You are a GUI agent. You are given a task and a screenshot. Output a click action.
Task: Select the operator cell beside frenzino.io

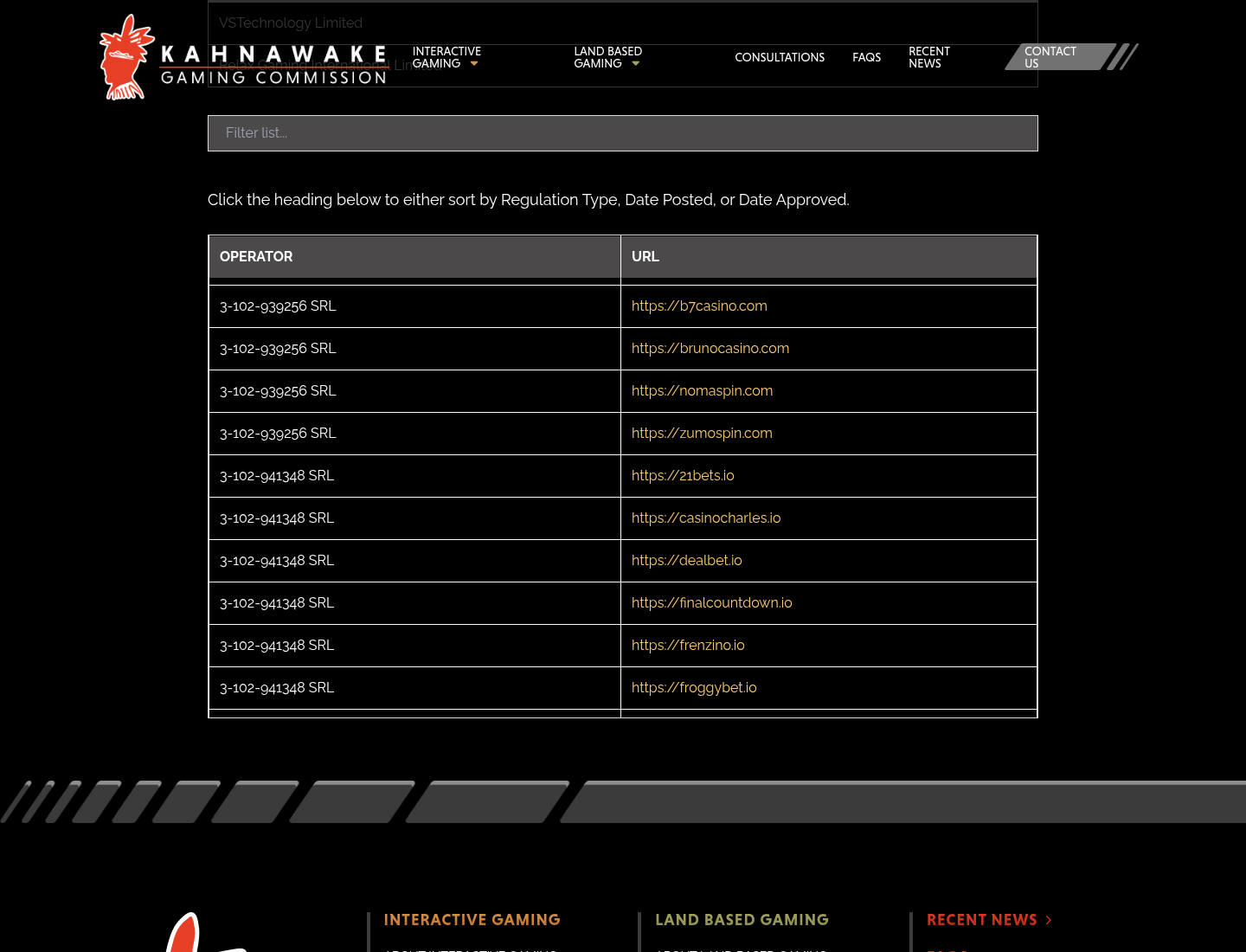point(414,646)
